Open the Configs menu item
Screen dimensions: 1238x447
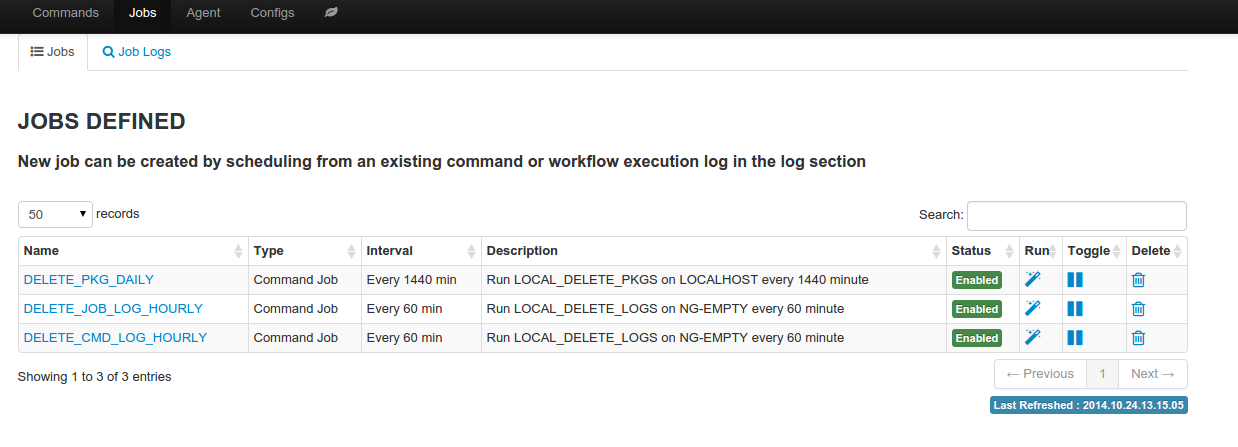pos(272,13)
